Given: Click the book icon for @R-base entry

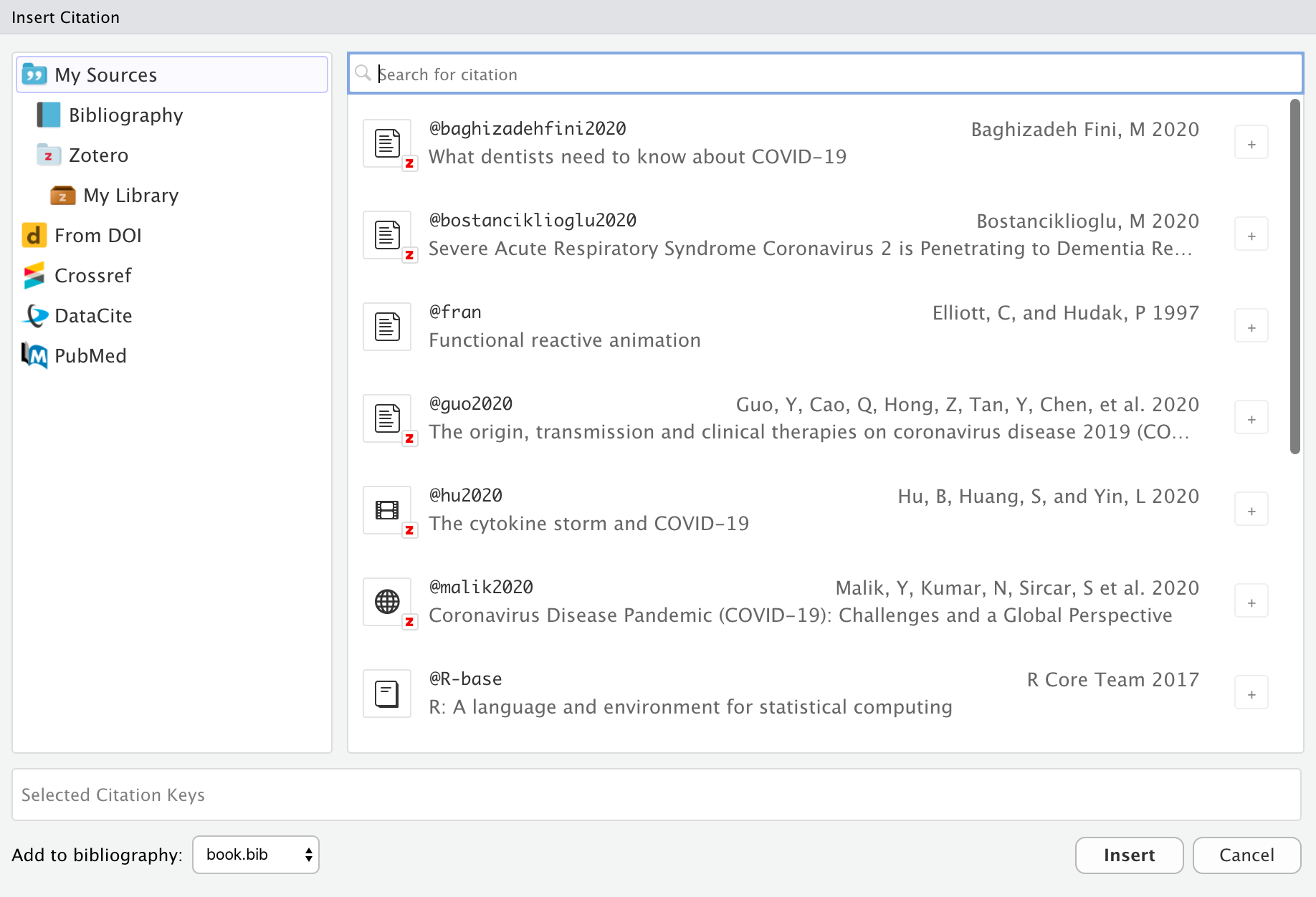Looking at the screenshot, I should tap(387, 694).
